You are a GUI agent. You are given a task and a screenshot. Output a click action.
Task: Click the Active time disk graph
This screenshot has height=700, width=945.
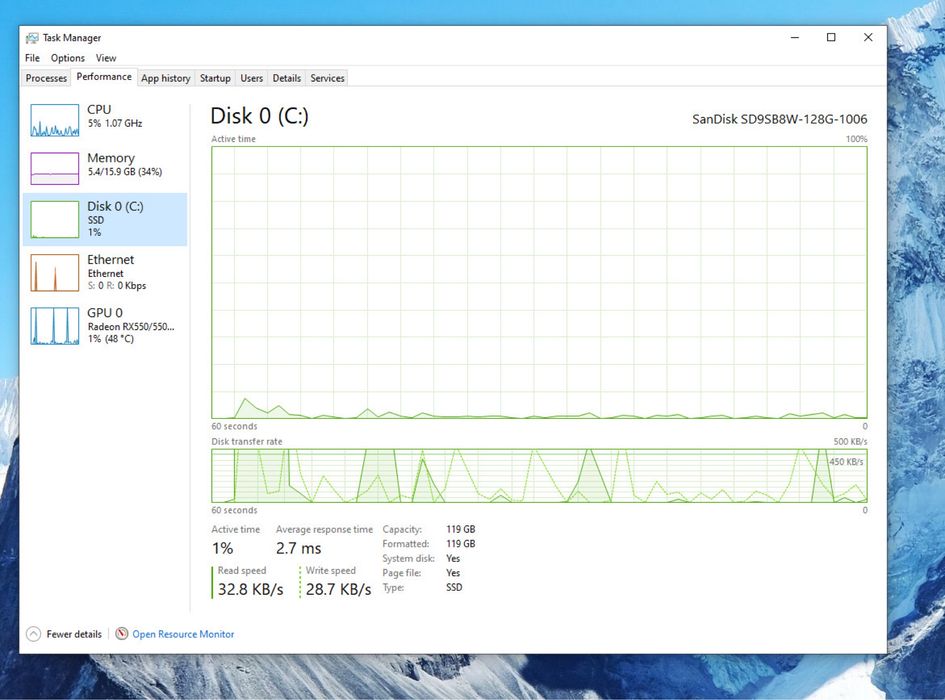click(x=539, y=282)
